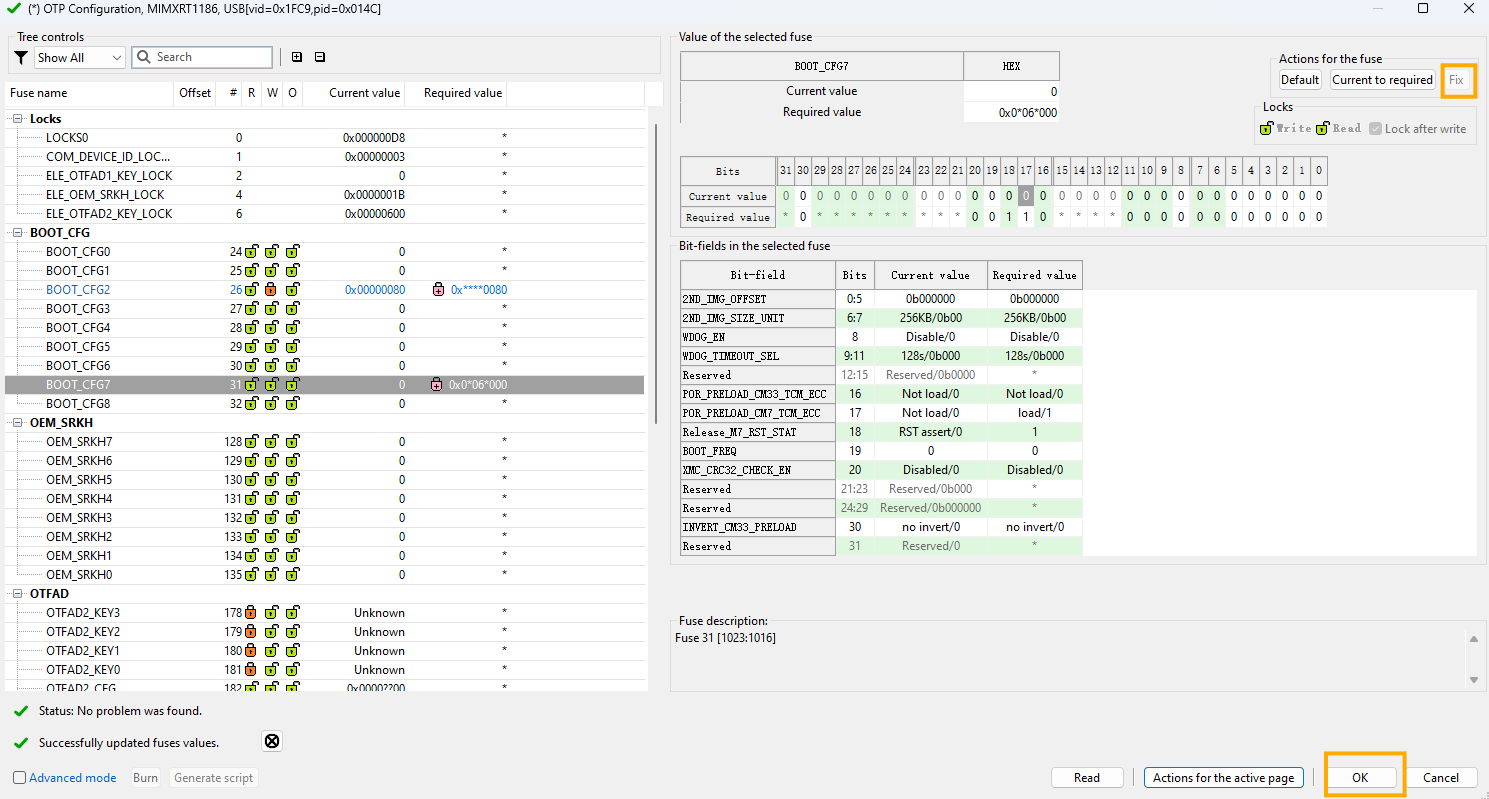Select the BOOT_CFG2 fuse row
The image size is (1489, 799).
pos(78,290)
